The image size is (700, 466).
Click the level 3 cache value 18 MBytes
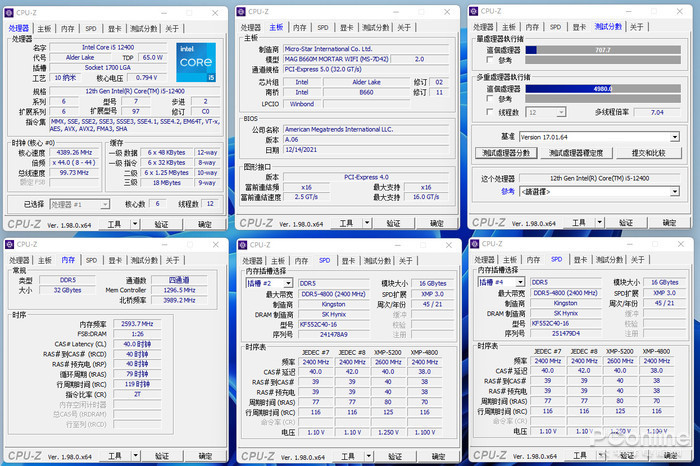pyautogui.click(x=167, y=183)
